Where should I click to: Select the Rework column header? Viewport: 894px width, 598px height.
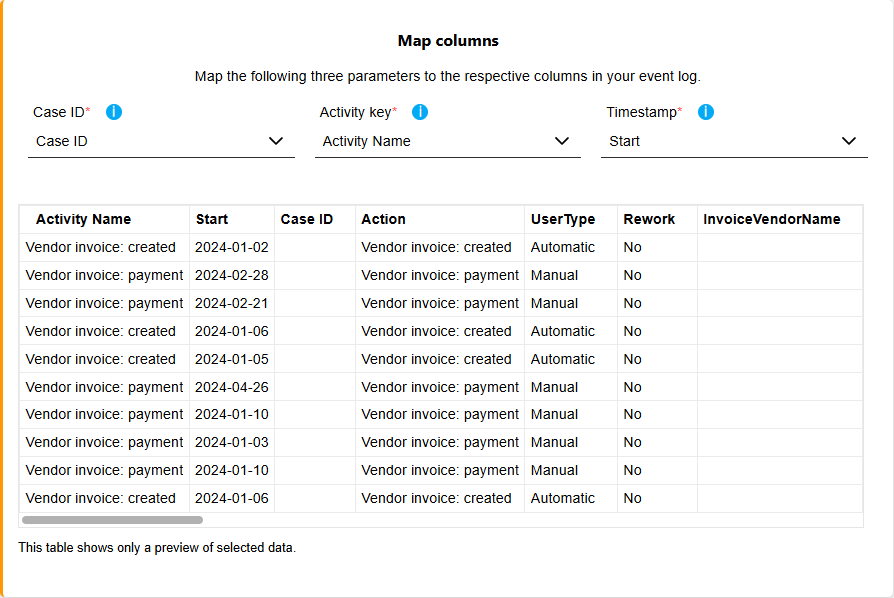tap(649, 219)
